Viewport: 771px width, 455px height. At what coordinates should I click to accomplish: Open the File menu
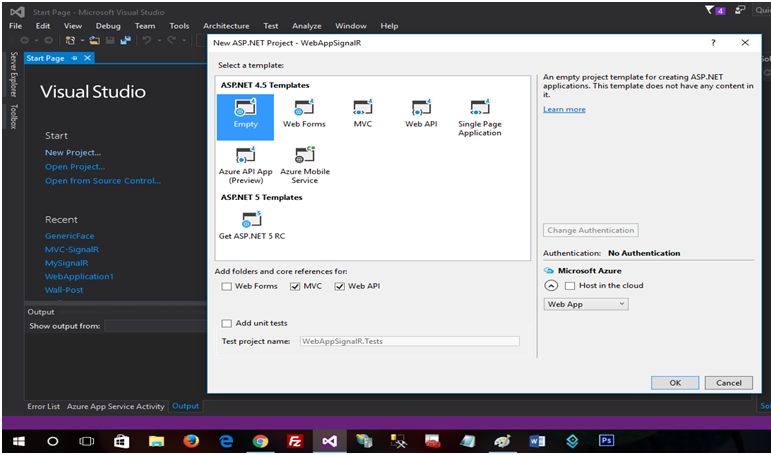(x=15, y=26)
